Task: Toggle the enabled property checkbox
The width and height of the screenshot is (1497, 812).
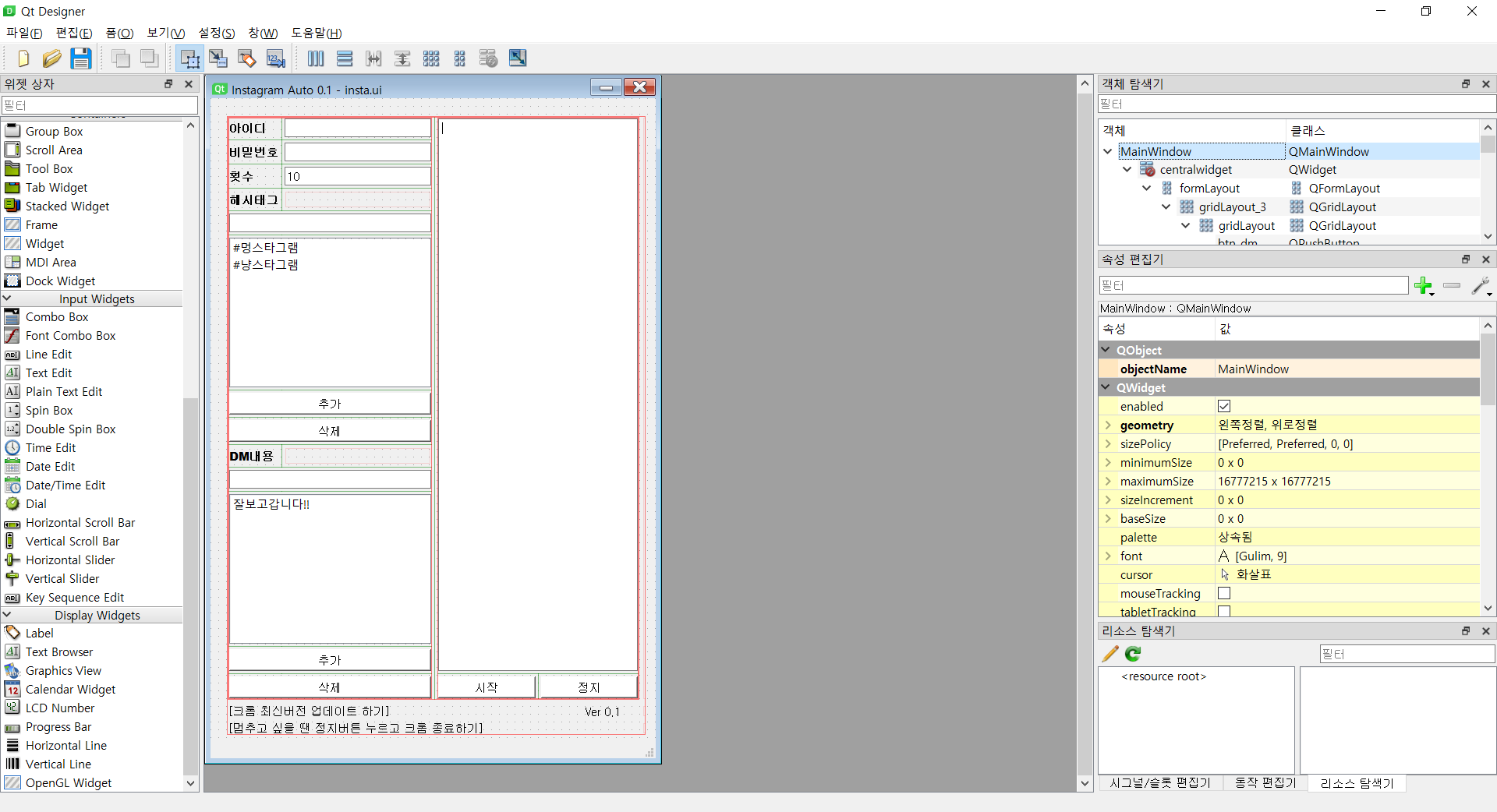Action: coord(1224,406)
